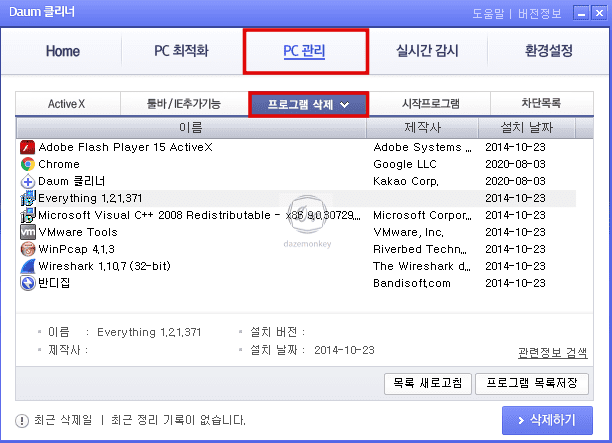
Task: Sort list by 제작사 column header
Action: point(422,128)
